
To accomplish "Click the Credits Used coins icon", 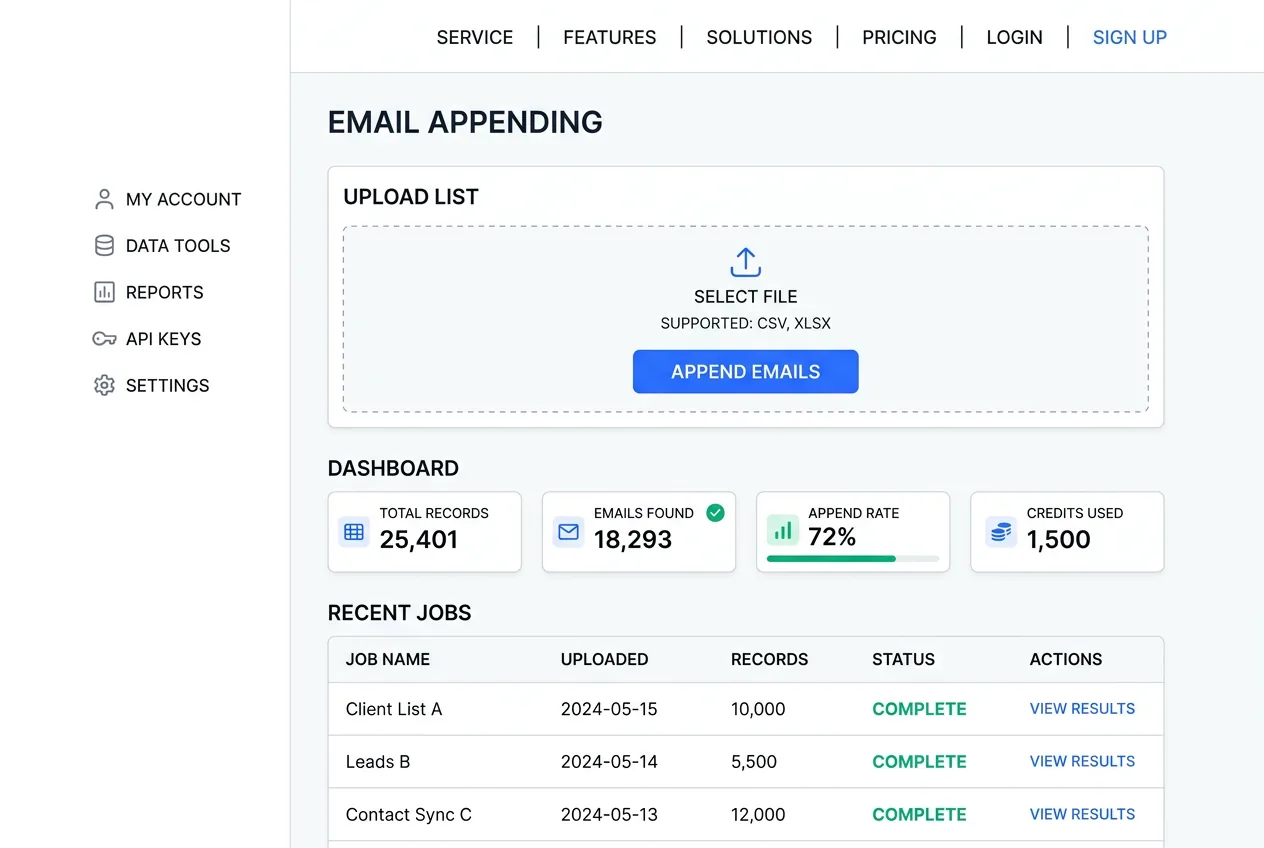I will [999, 531].
